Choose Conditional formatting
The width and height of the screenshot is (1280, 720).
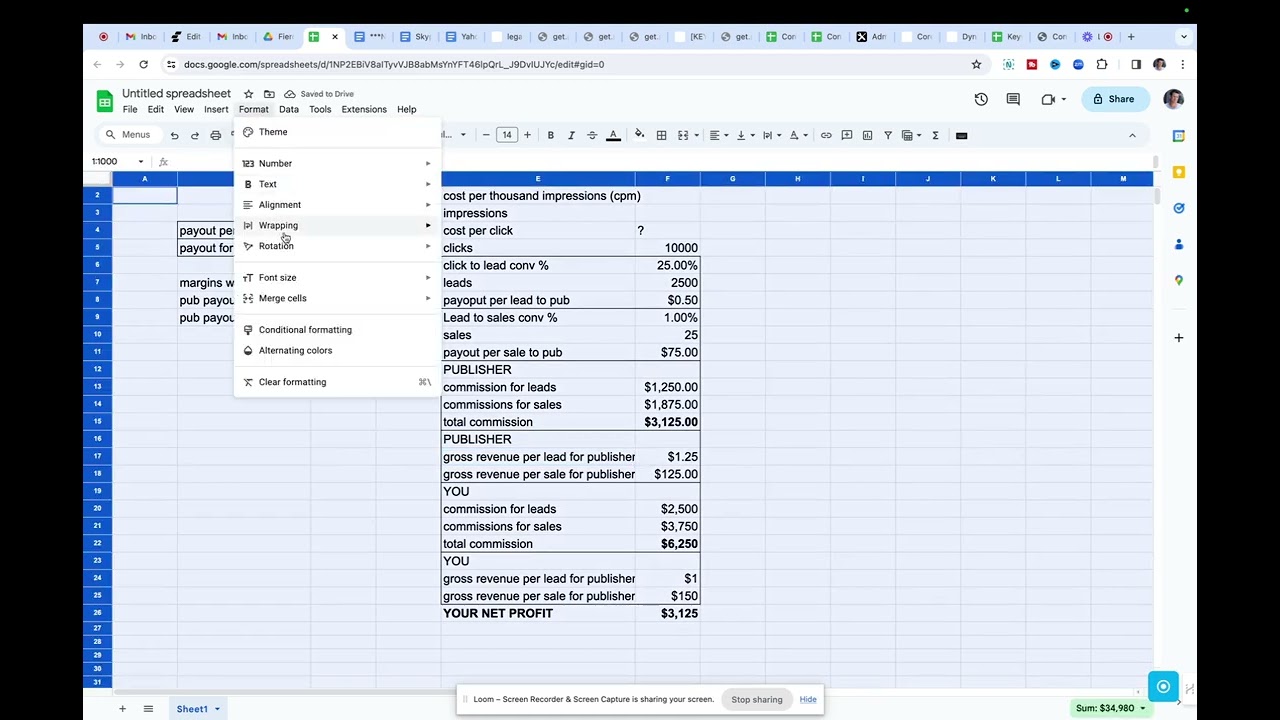point(338,330)
